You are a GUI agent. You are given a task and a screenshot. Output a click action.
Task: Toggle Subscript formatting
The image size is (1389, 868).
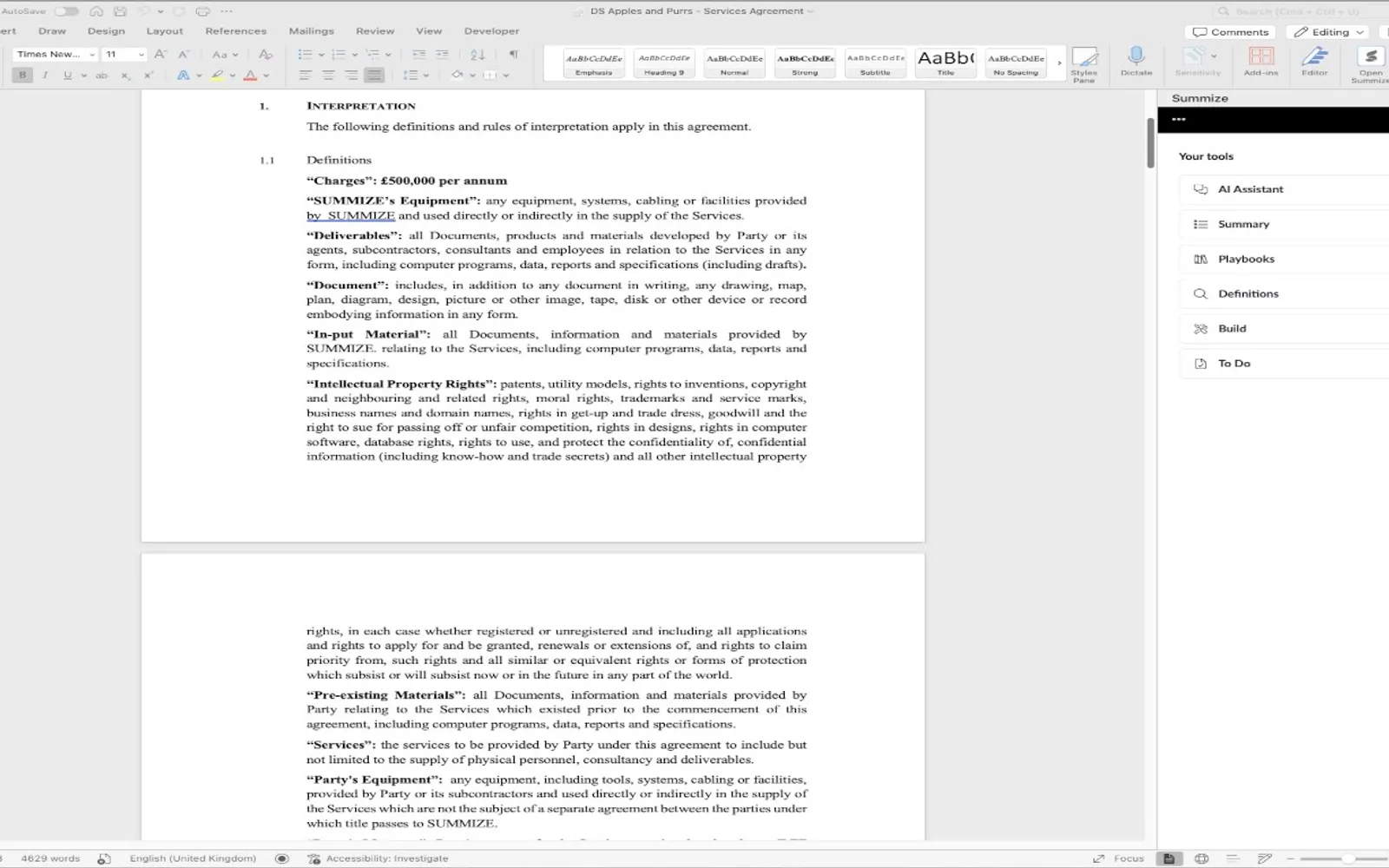click(x=126, y=76)
